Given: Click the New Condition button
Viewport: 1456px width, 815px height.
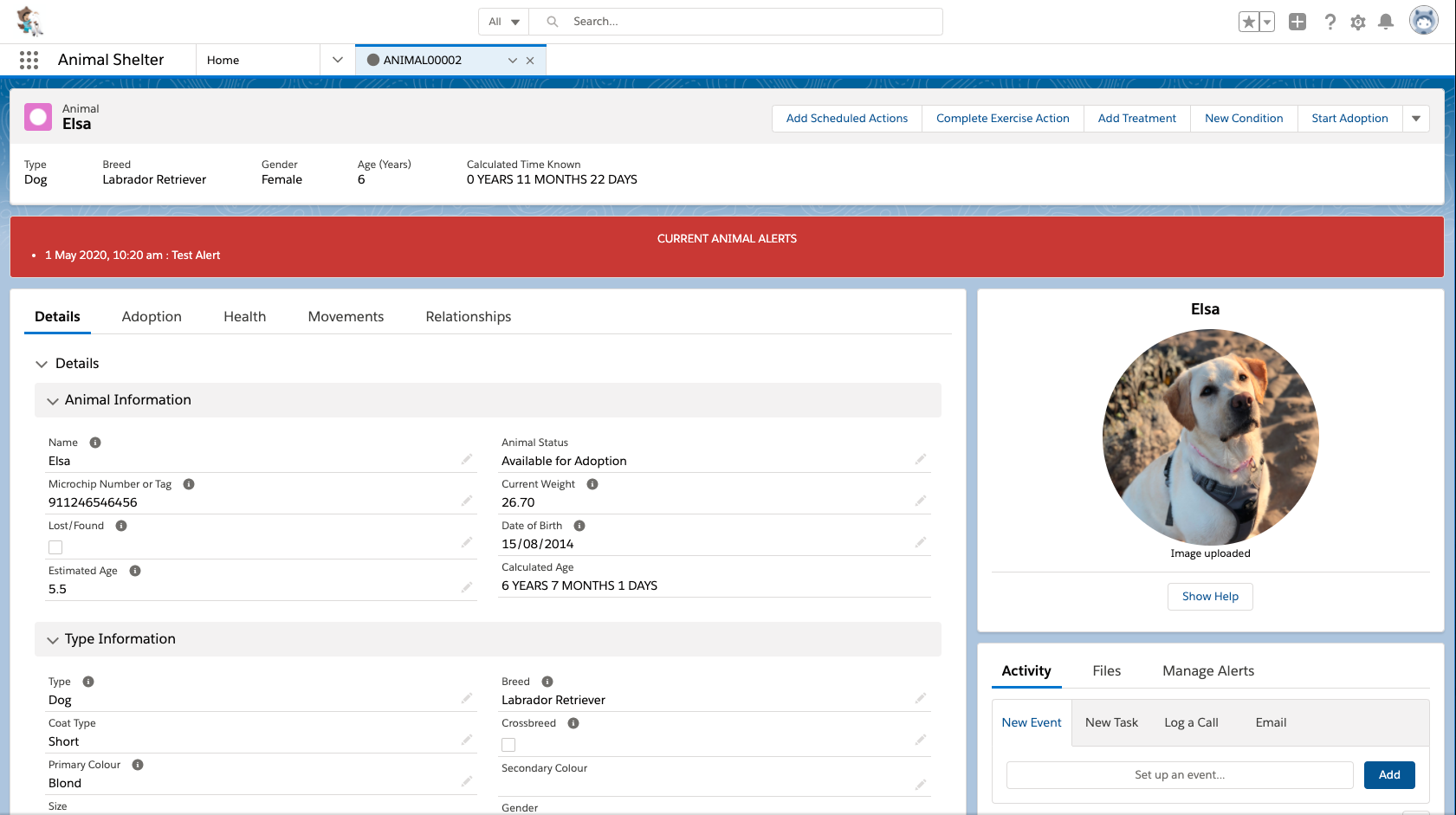Looking at the screenshot, I should click(x=1244, y=119).
